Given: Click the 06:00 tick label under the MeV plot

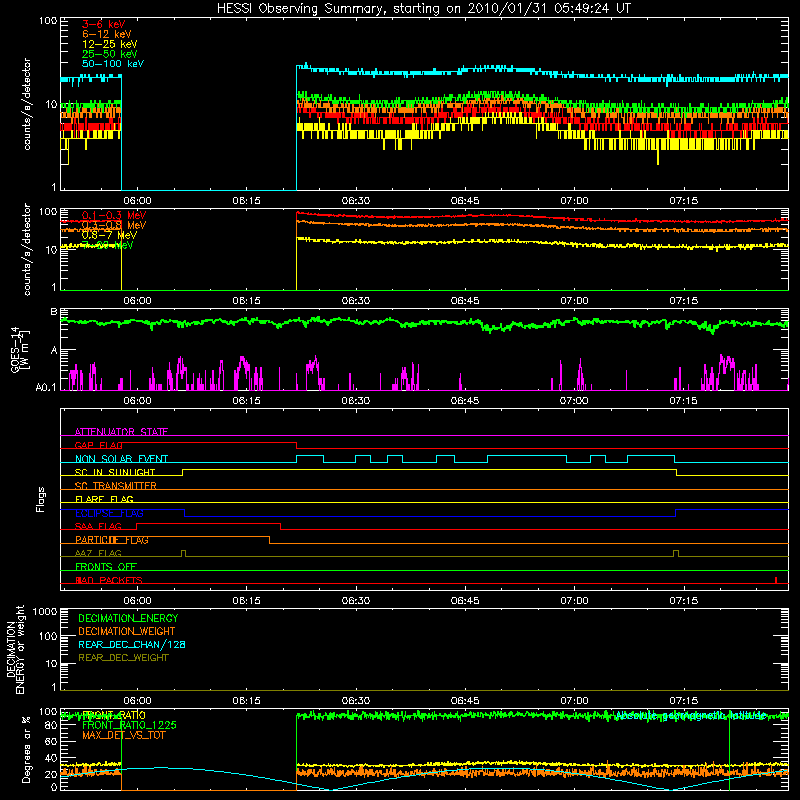Looking at the screenshot, I should (137, 301).
